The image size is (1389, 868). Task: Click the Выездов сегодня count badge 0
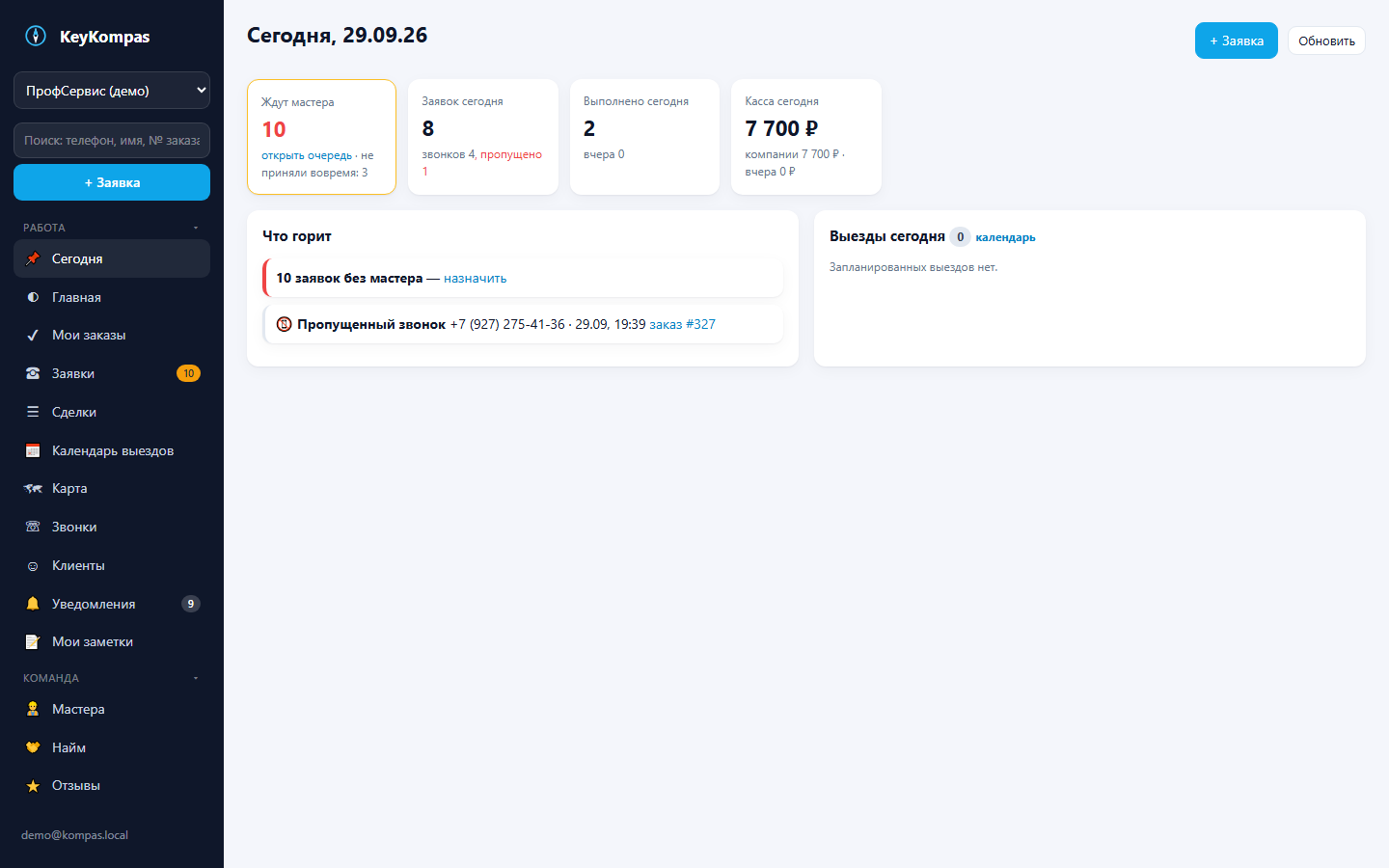point(960,236)
